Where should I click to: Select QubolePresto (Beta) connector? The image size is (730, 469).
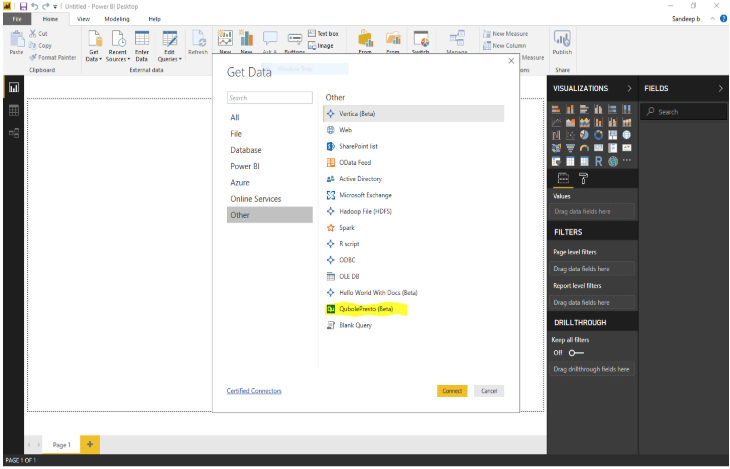coord(413,309)
